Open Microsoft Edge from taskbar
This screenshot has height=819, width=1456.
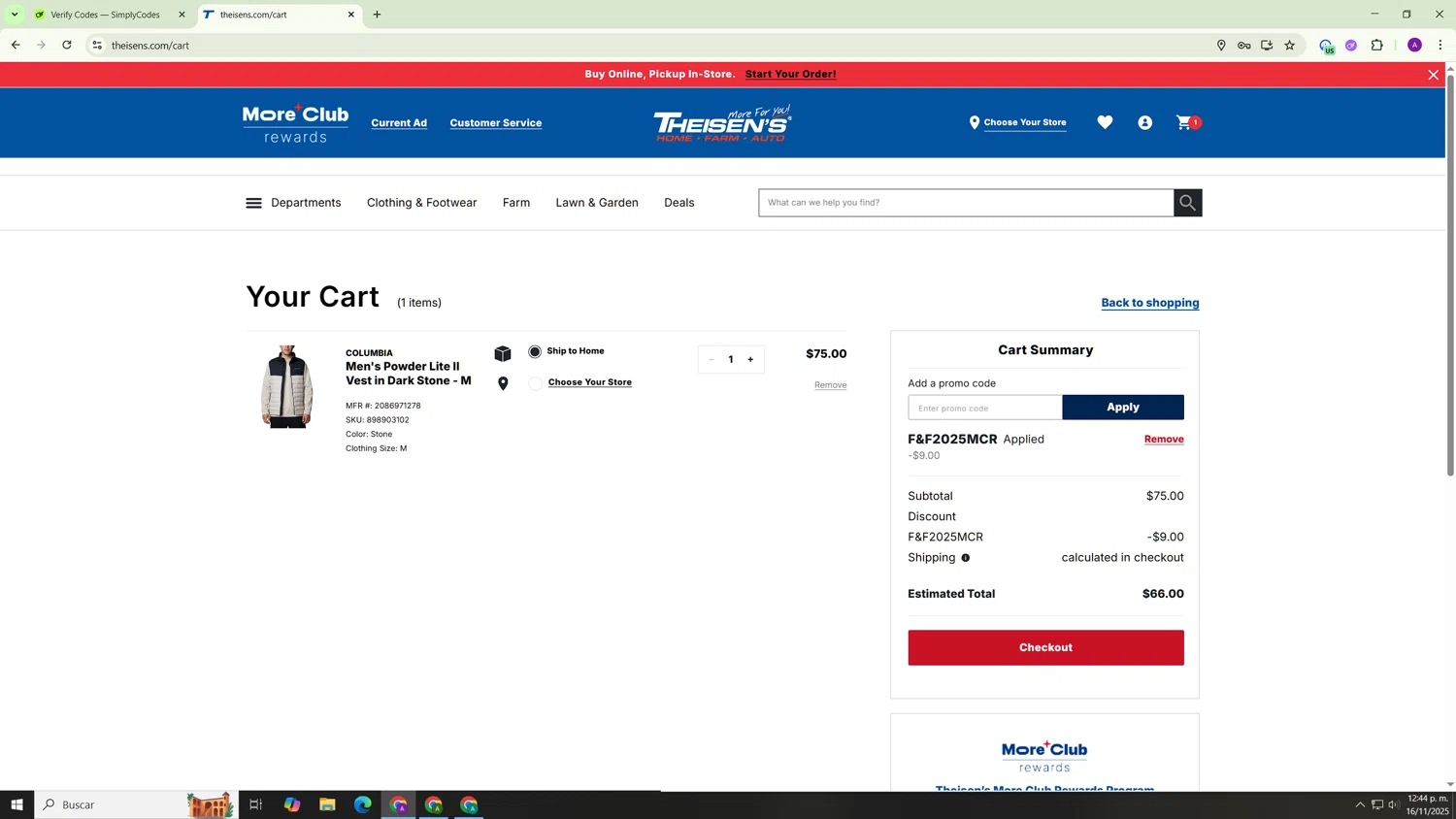point(363,804)
